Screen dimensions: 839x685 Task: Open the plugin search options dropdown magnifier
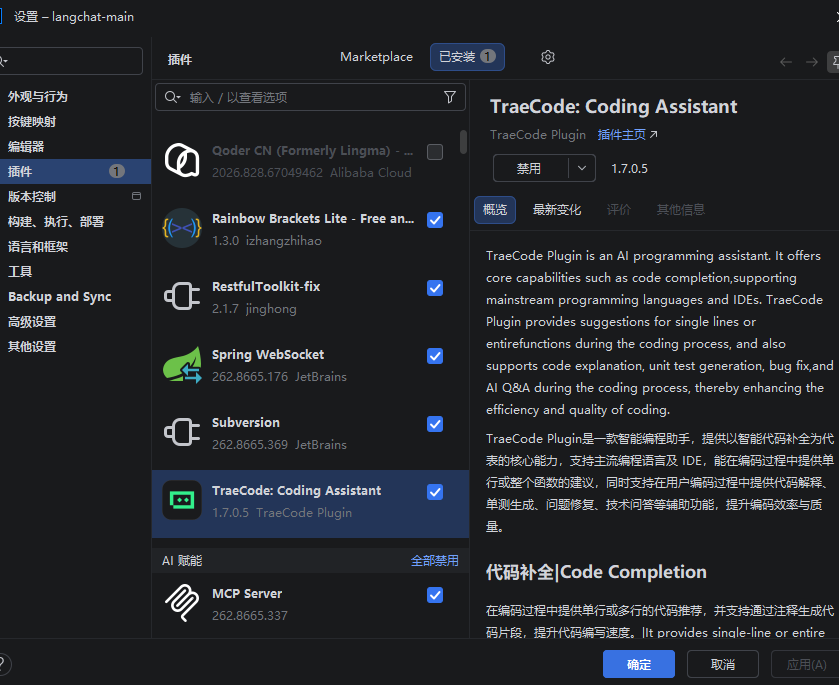172,97
